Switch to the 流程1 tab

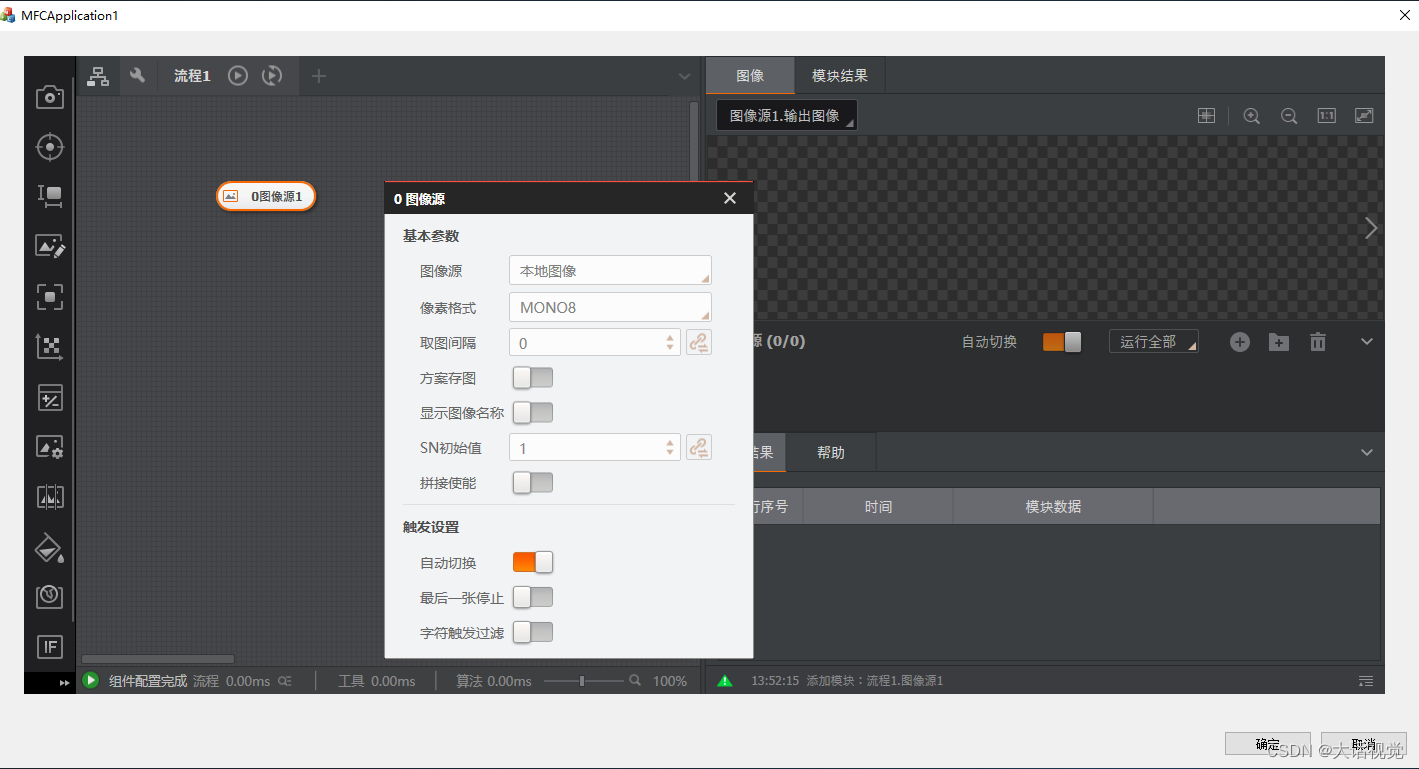(x=192, y=76)
